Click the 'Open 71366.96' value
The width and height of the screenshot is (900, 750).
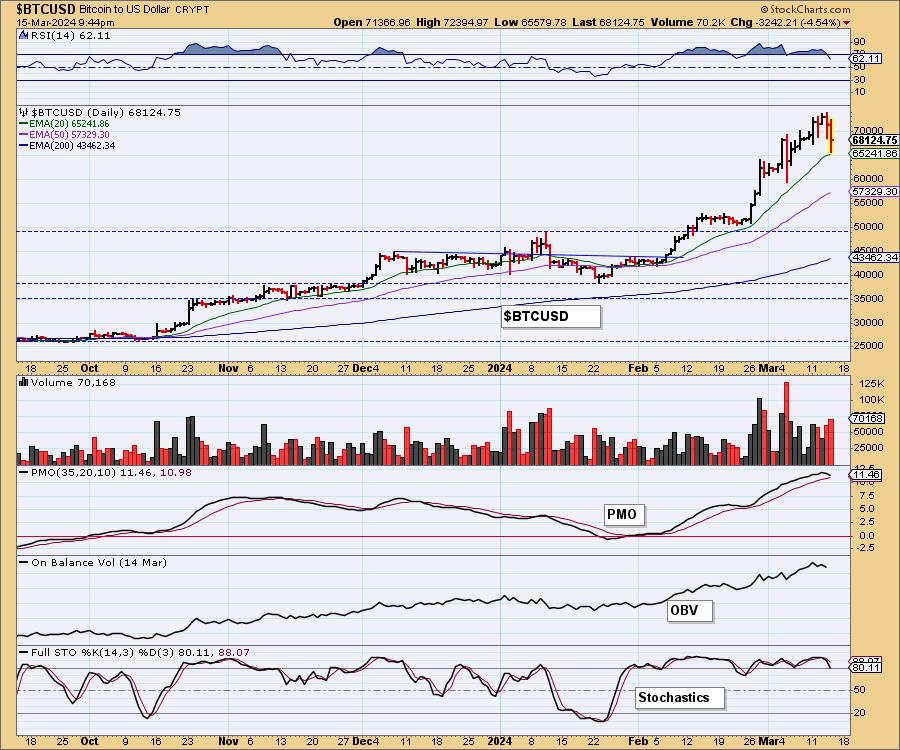(x=372, y=22)
